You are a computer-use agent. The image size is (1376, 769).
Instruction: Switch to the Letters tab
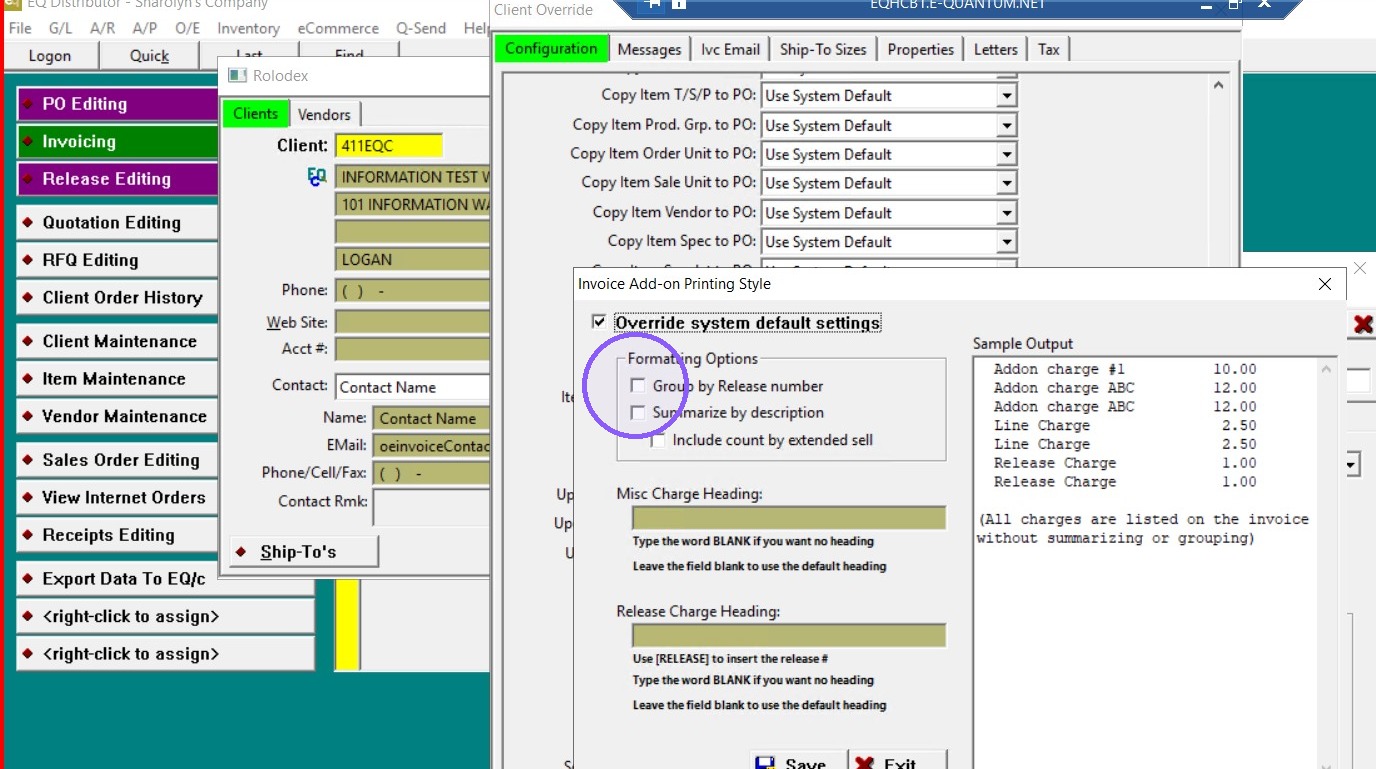point(995,49)
